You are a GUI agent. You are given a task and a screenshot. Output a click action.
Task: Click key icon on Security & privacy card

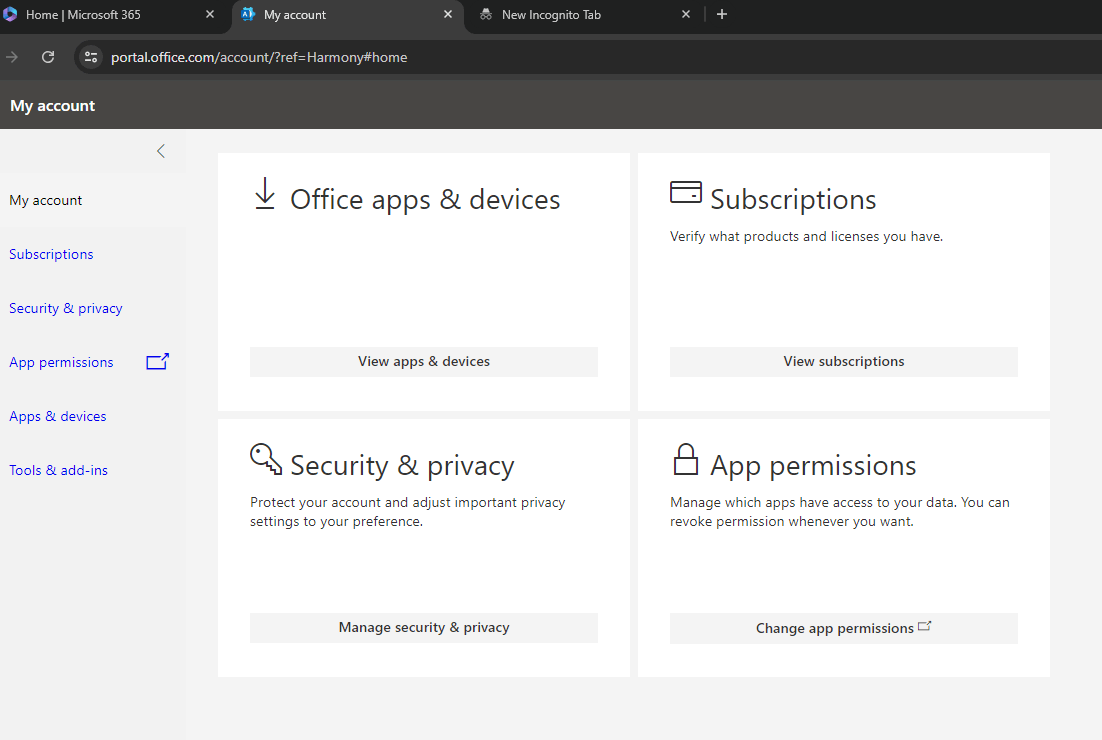(266, 459)
